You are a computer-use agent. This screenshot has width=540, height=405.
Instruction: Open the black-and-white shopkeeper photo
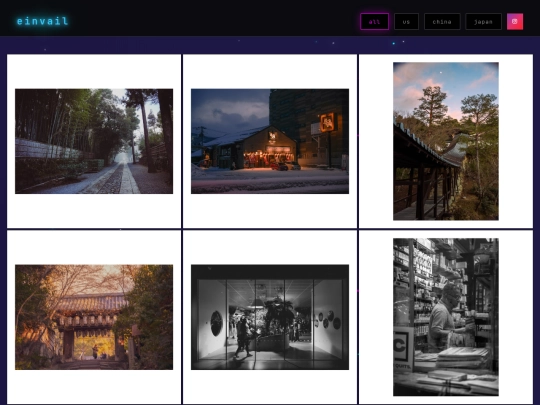pos(446,317)
